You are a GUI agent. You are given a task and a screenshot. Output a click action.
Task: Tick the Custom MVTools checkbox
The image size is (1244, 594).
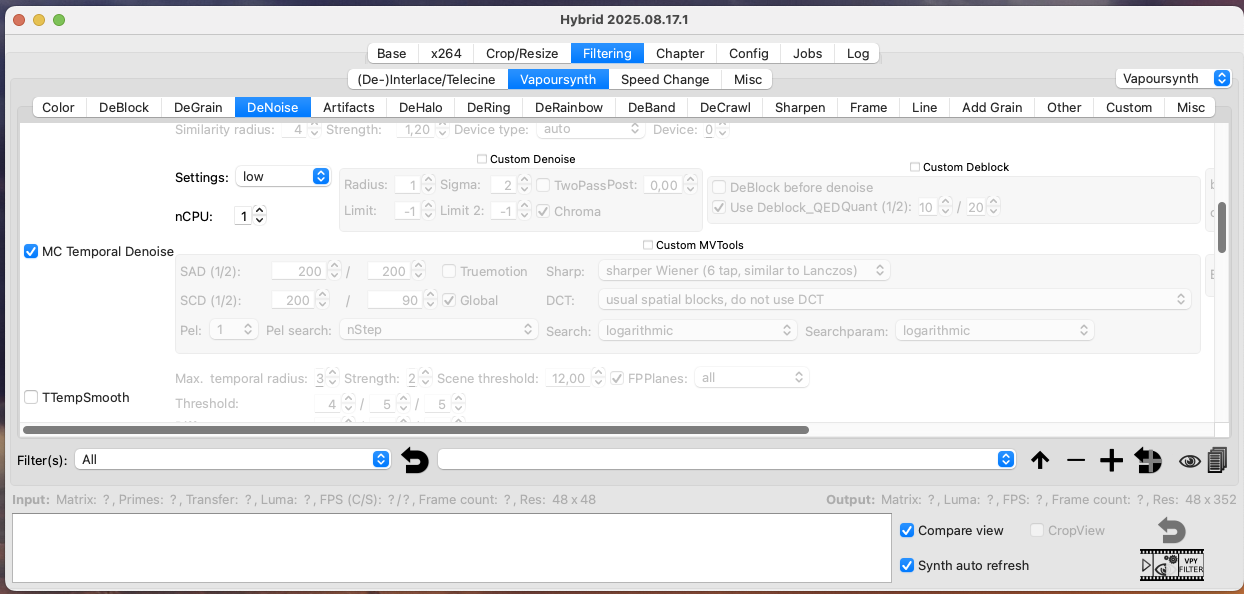648,245
